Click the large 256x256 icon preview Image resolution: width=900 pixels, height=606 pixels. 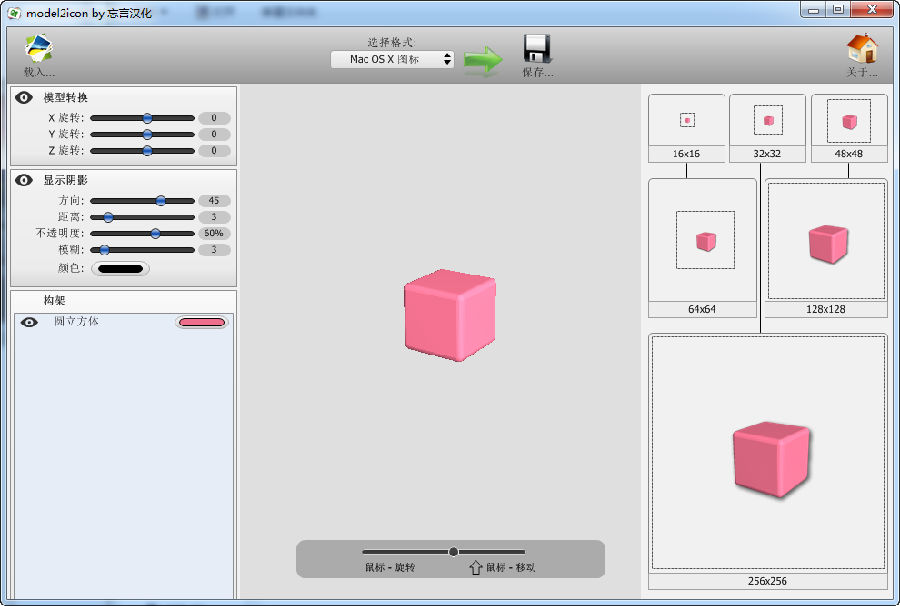768,455
